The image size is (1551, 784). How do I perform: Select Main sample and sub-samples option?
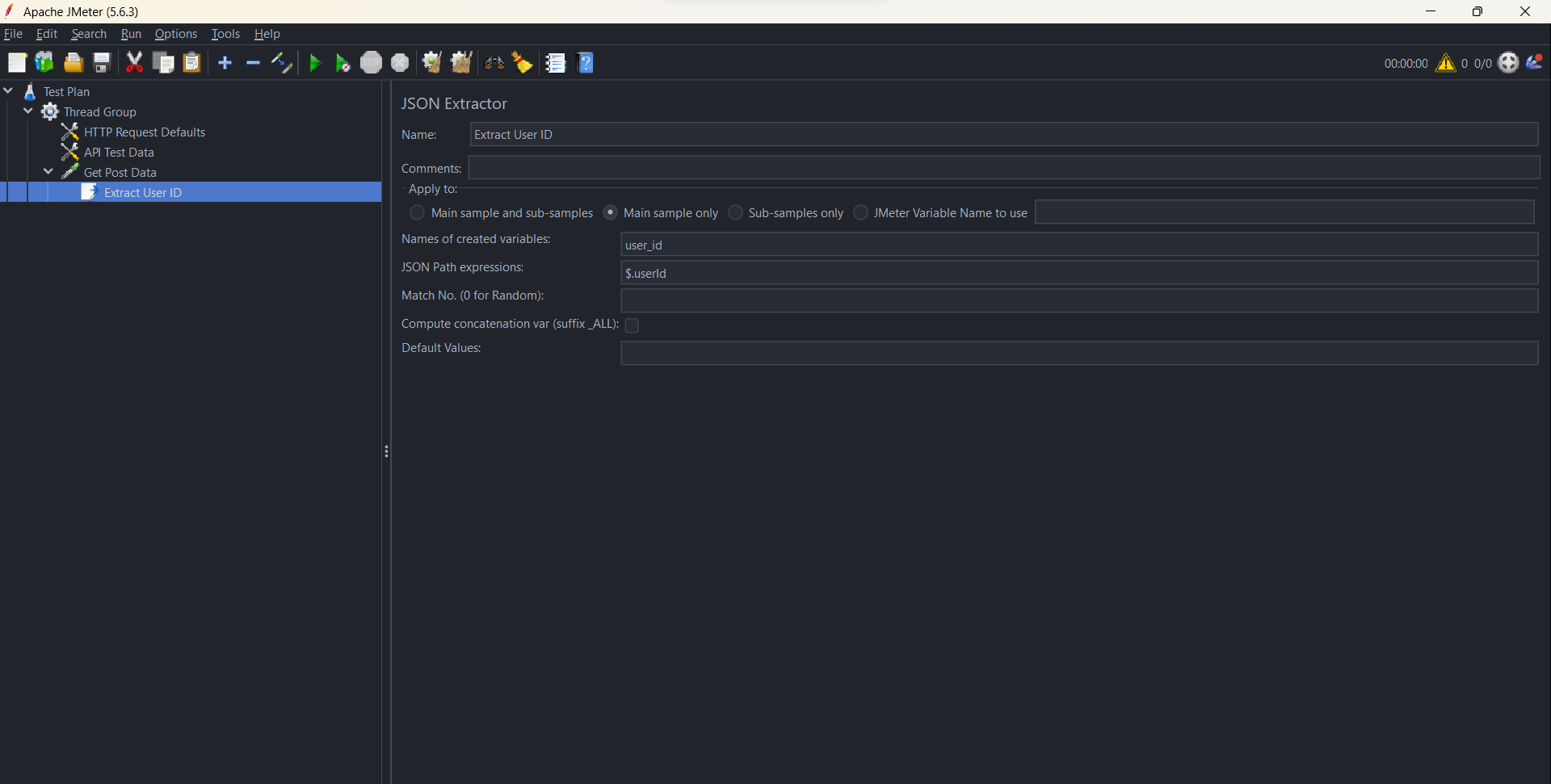(418, 212)
